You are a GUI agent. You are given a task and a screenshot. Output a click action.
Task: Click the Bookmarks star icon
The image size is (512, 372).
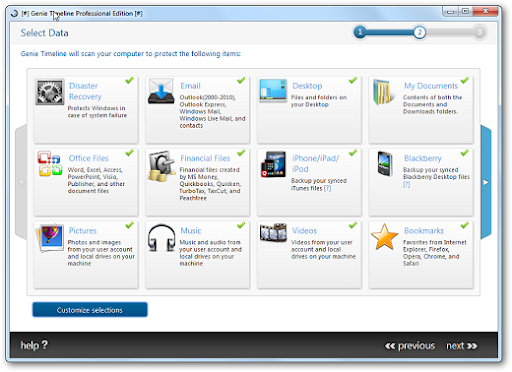click(x=385, y=237)
